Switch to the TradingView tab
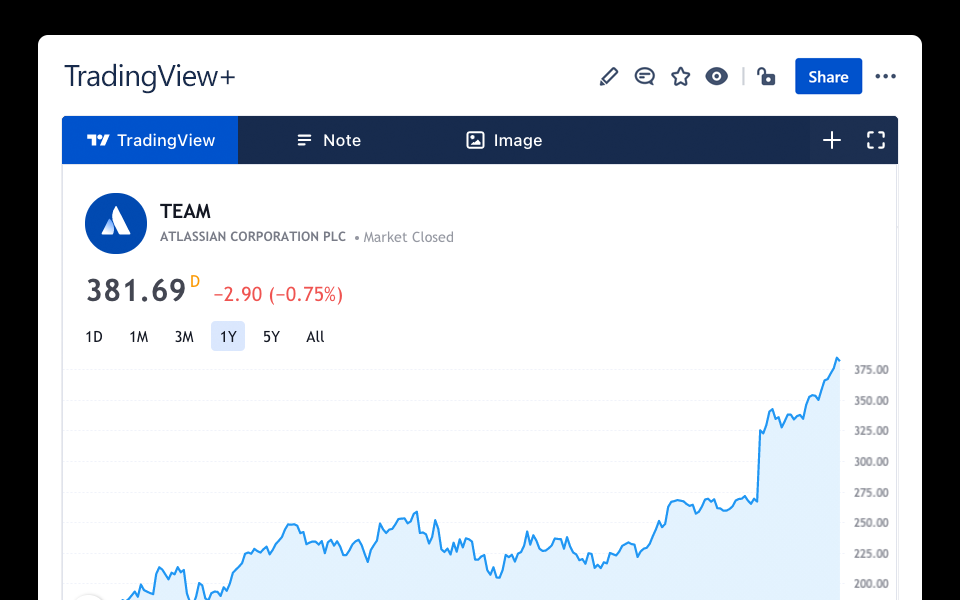The width and height of the screenshot is (960, 600). click(150, 140)
